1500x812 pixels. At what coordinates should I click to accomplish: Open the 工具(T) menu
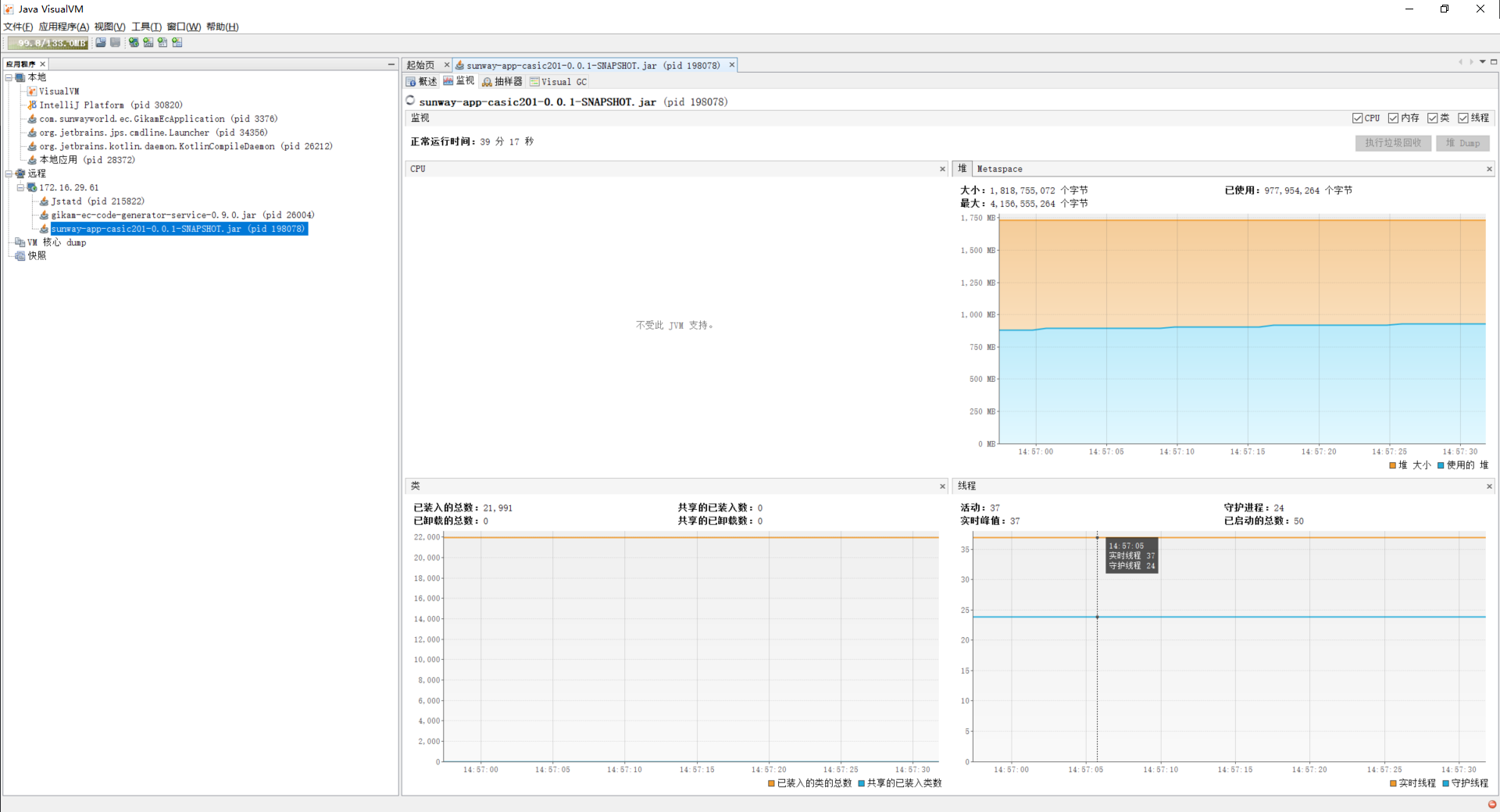pos(146,27)
